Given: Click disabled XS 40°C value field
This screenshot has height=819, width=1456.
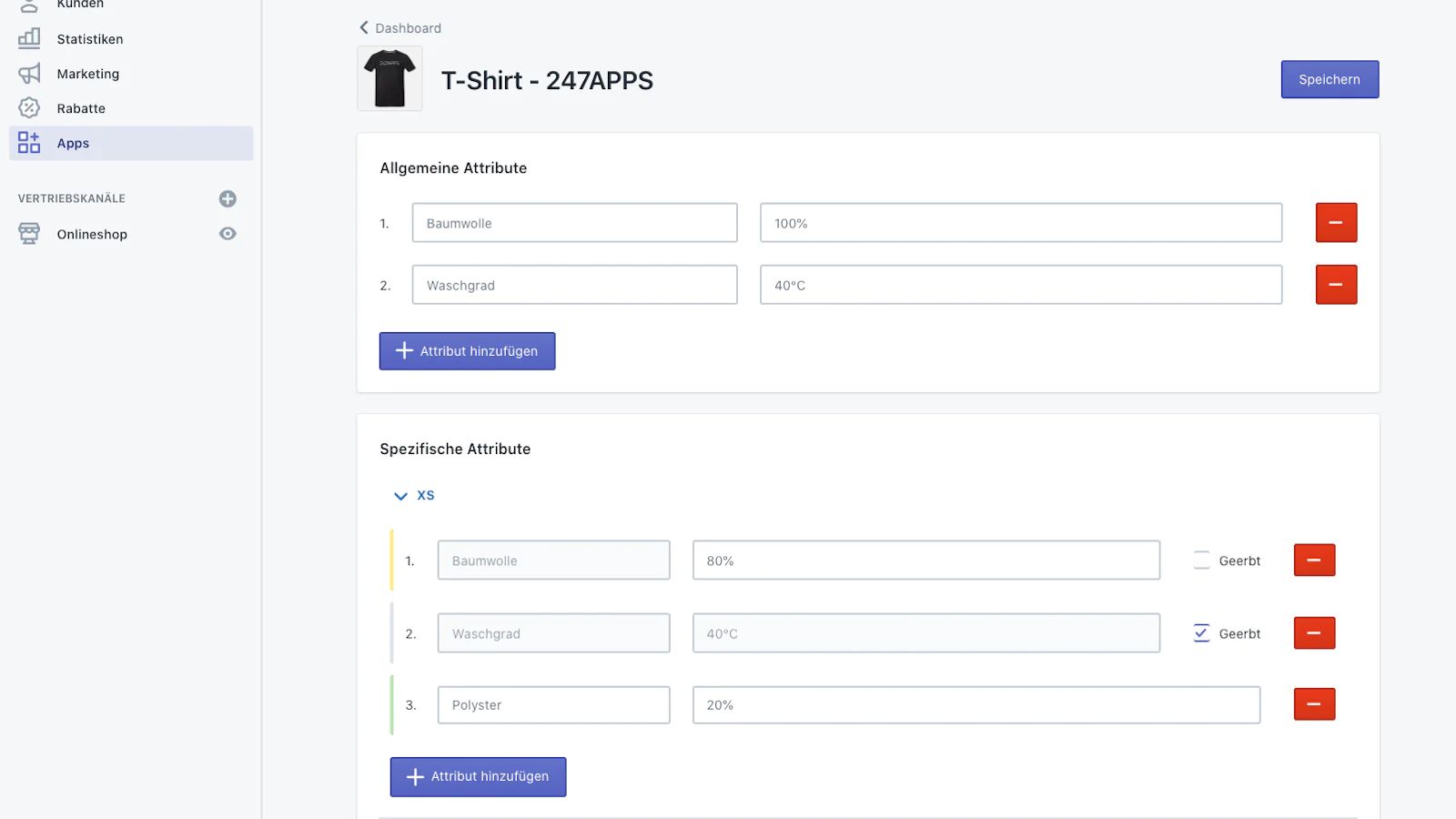Looking at the screenshot, I should (x=926, y=633).
